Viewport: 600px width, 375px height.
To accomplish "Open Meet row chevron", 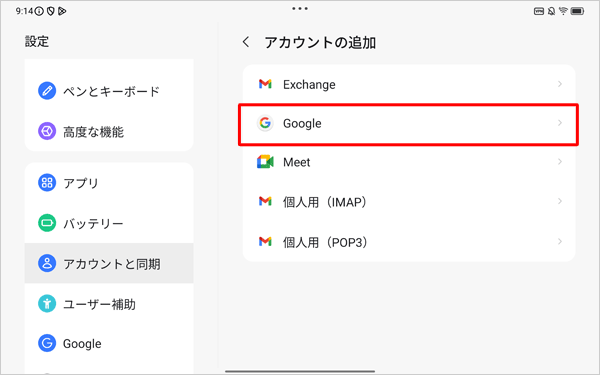I will point(560,162).
